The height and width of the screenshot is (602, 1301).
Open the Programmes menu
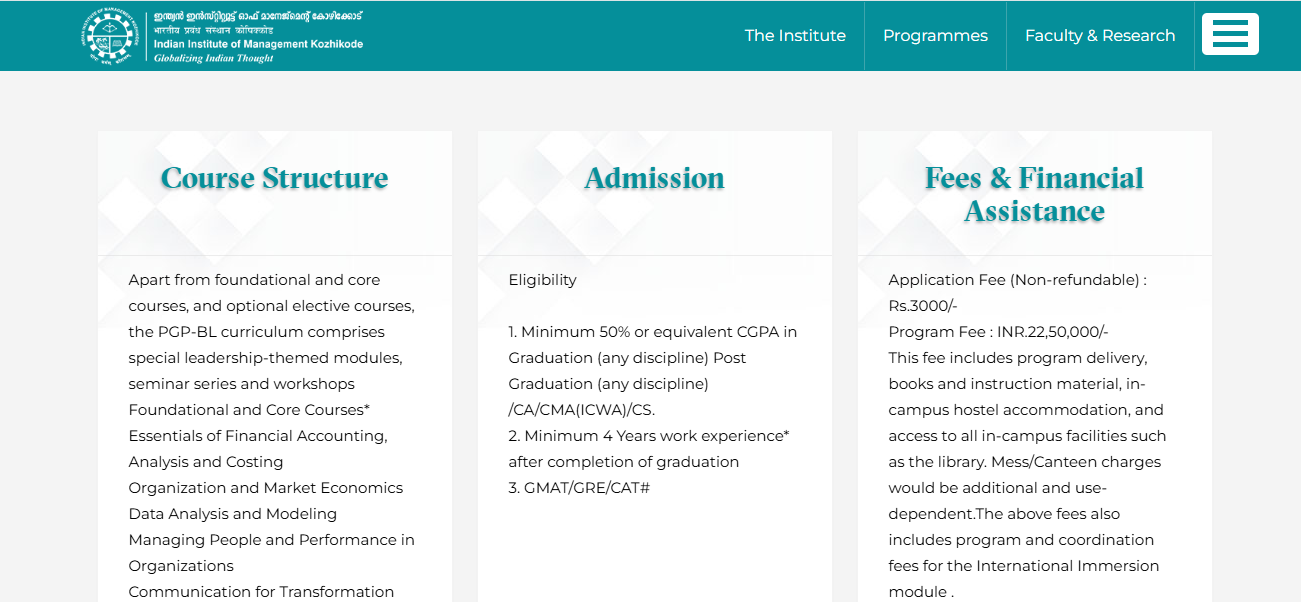(935, 36)
